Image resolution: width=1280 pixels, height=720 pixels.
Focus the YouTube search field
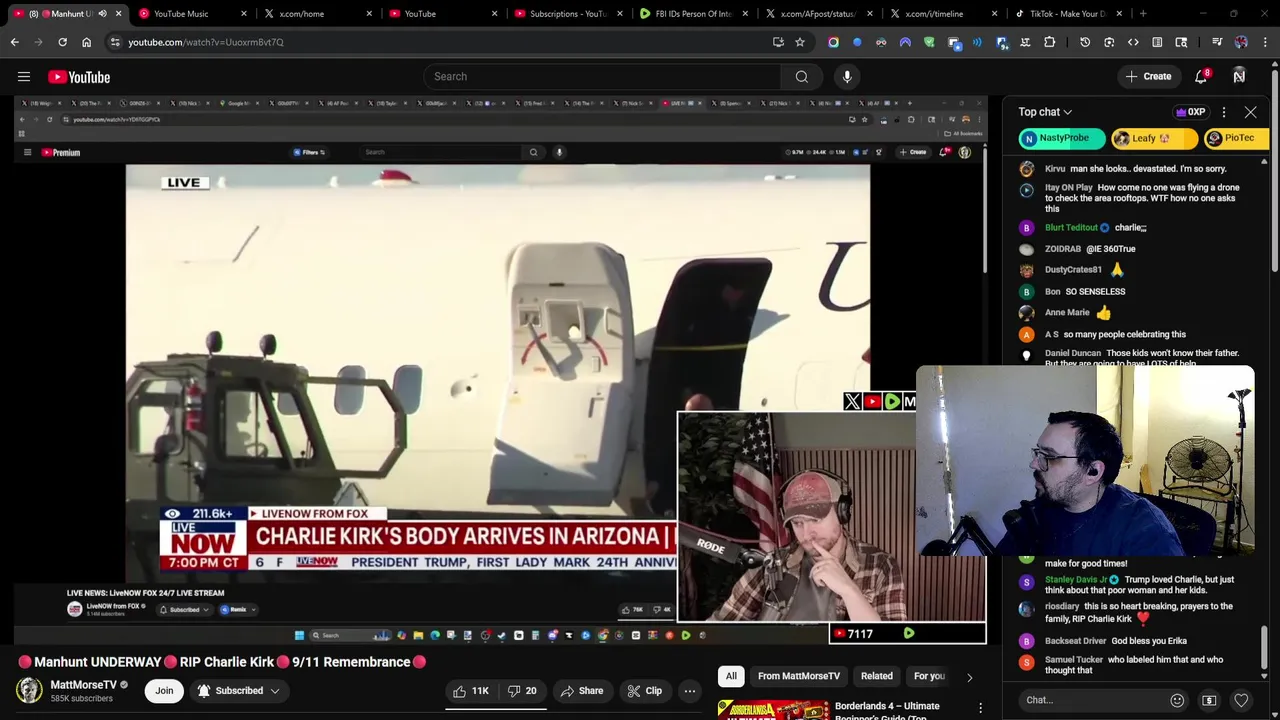pyautogui.click(x=603, y=77)
